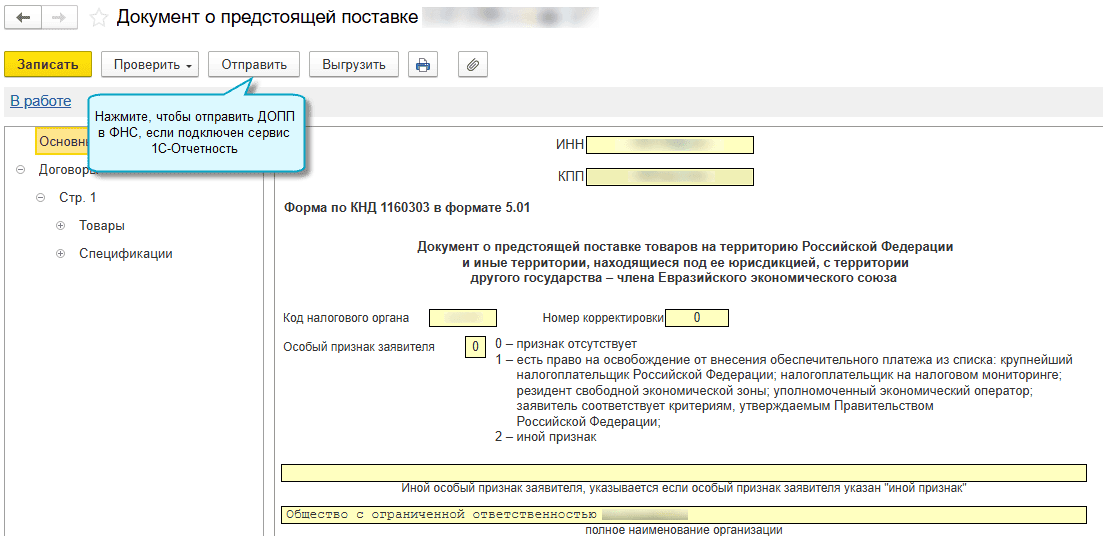Open attachments with the paperclip icon

[x=473, y=65]
